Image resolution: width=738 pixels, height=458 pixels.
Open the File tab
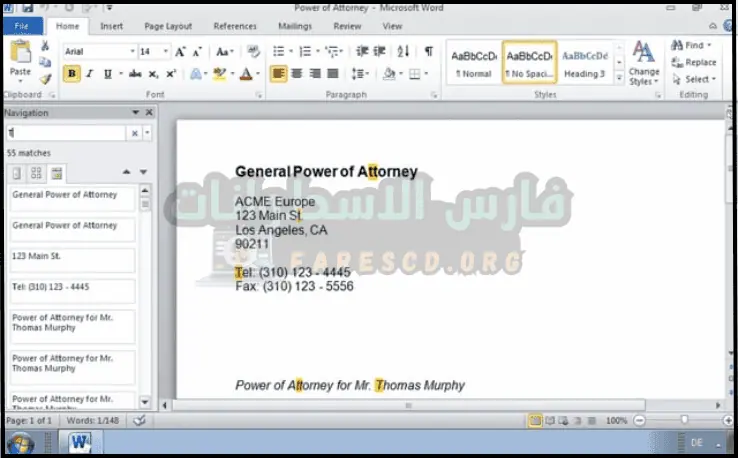22,26
